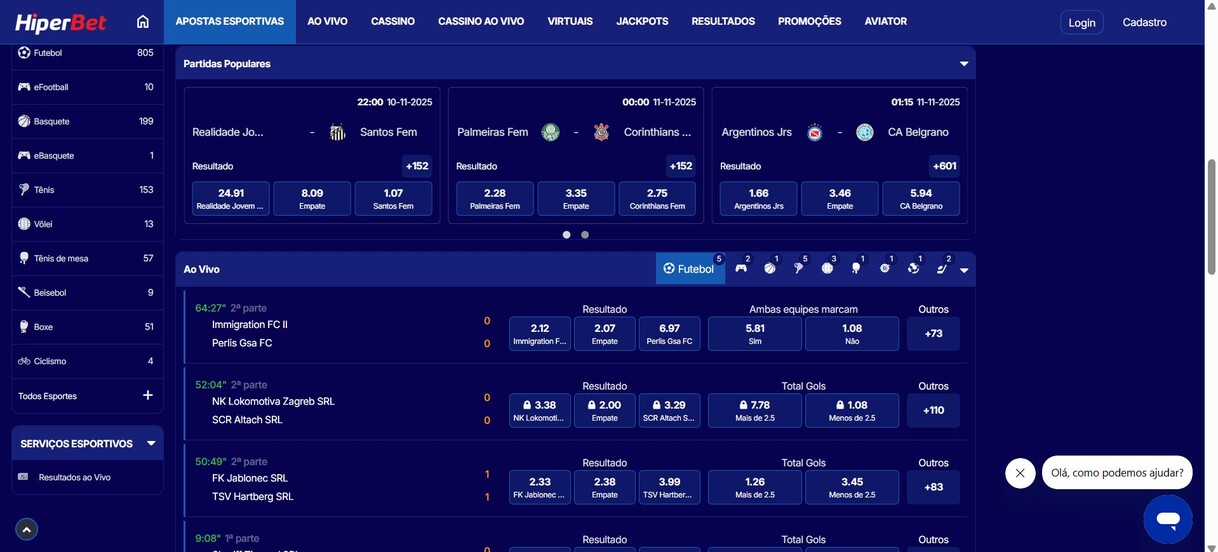Show +601 markets for Argentinos Jrs match

point(944,166)
